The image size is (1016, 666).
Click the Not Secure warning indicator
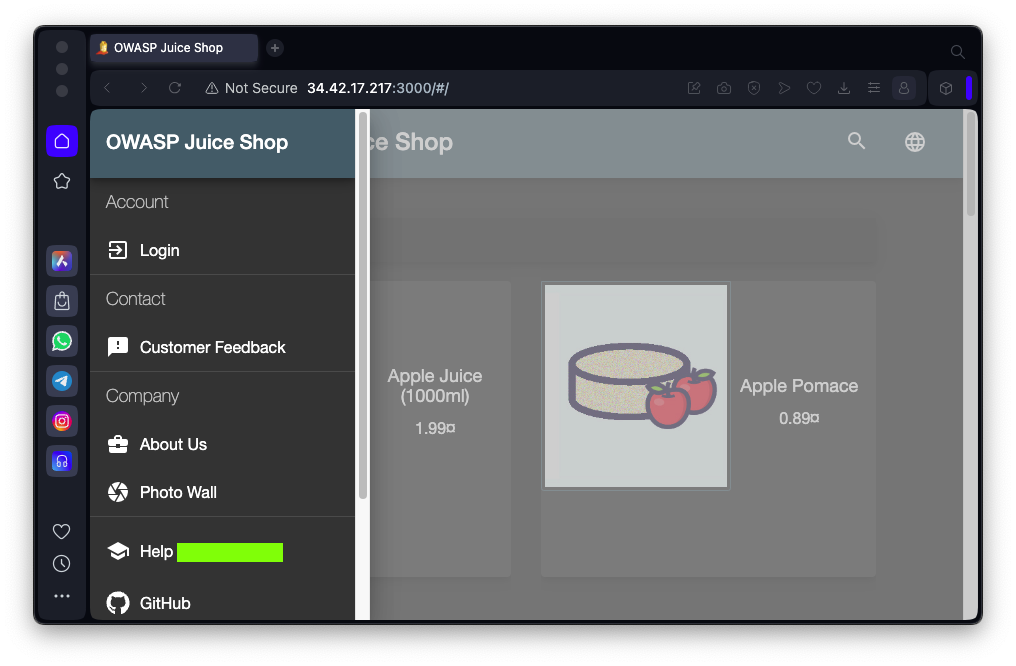point(251,88)
